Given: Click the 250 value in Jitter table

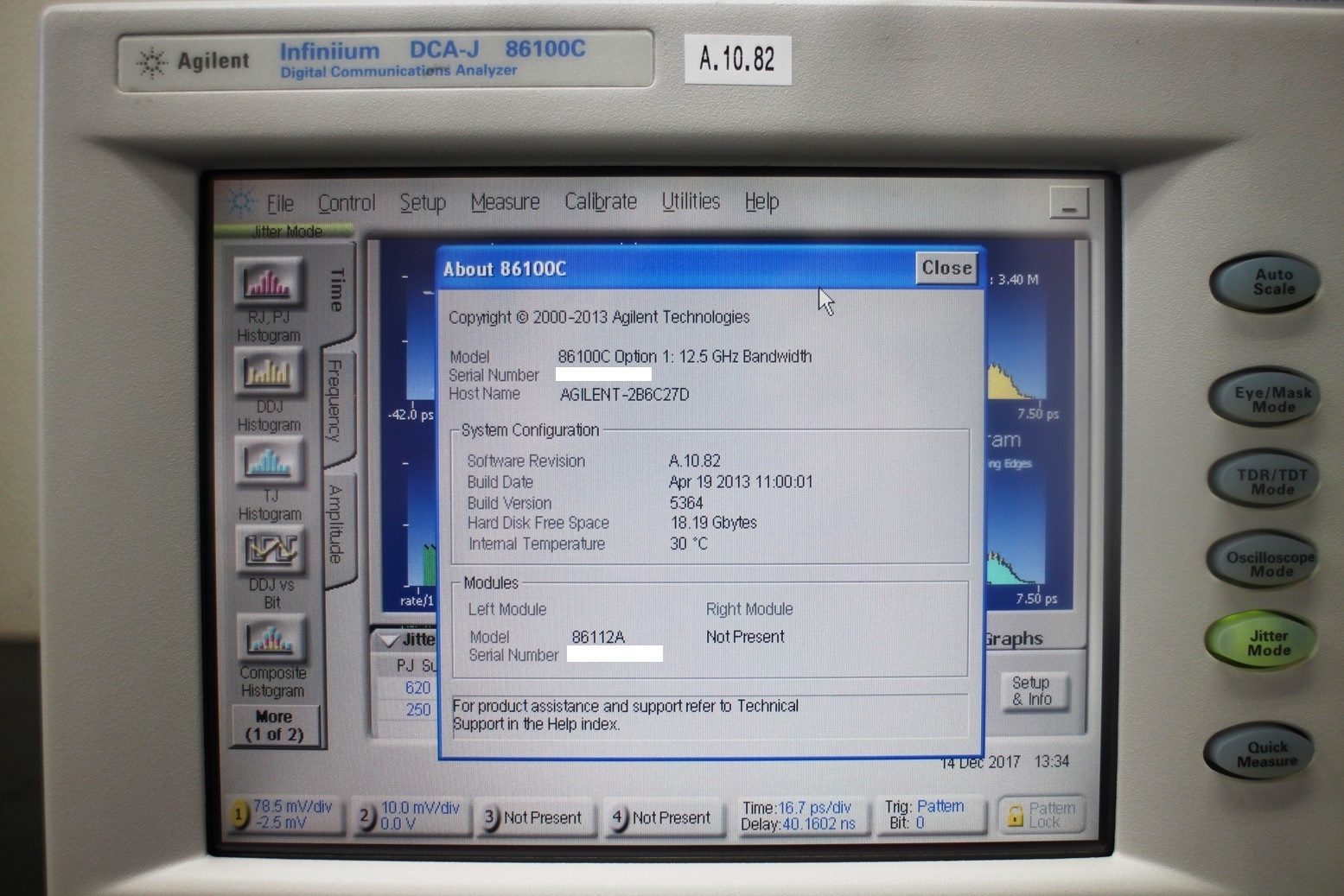Looking at the screenshot, I should click(x=418, y=709).
